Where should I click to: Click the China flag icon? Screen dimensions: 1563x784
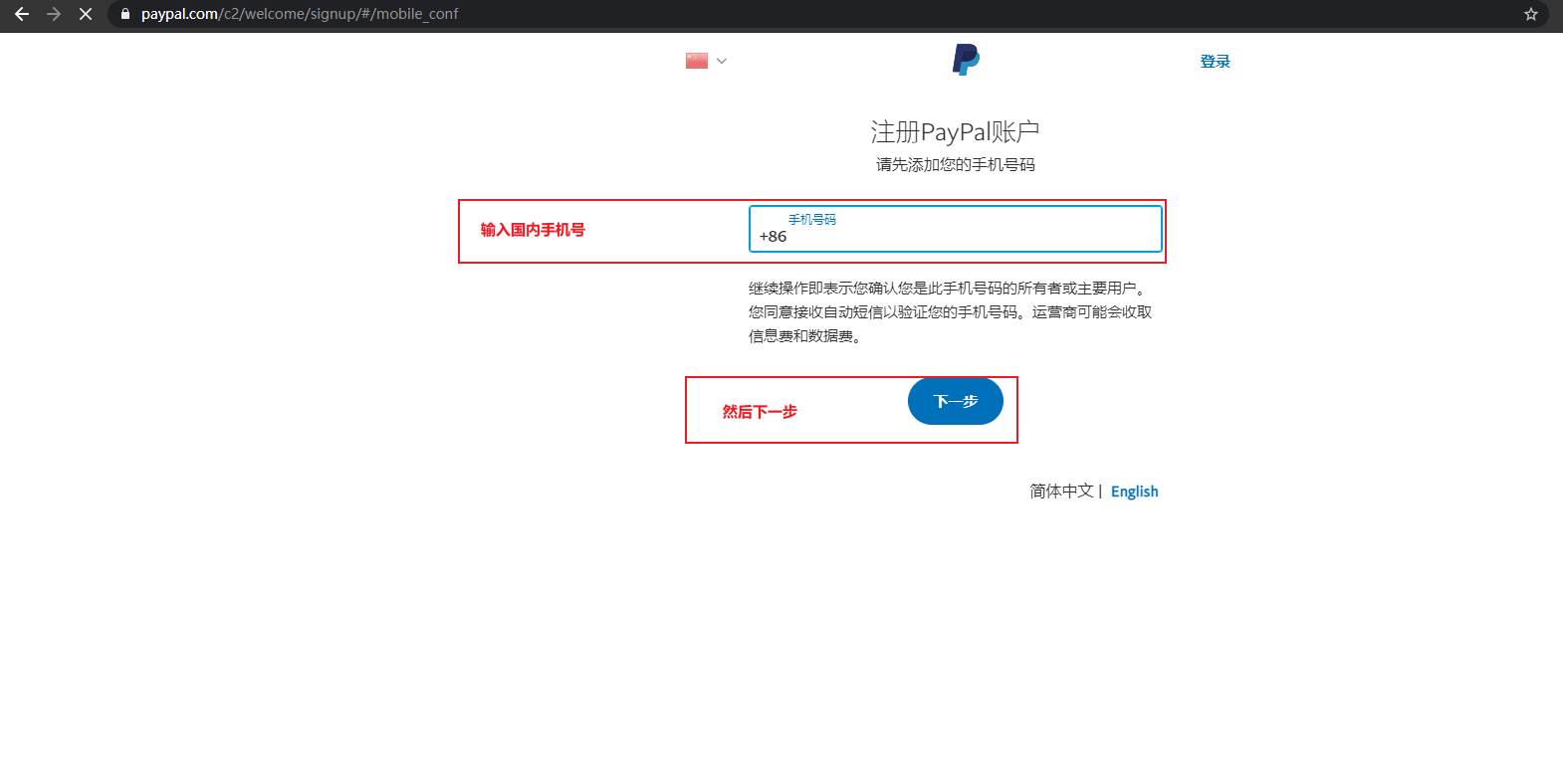point(697,61)
